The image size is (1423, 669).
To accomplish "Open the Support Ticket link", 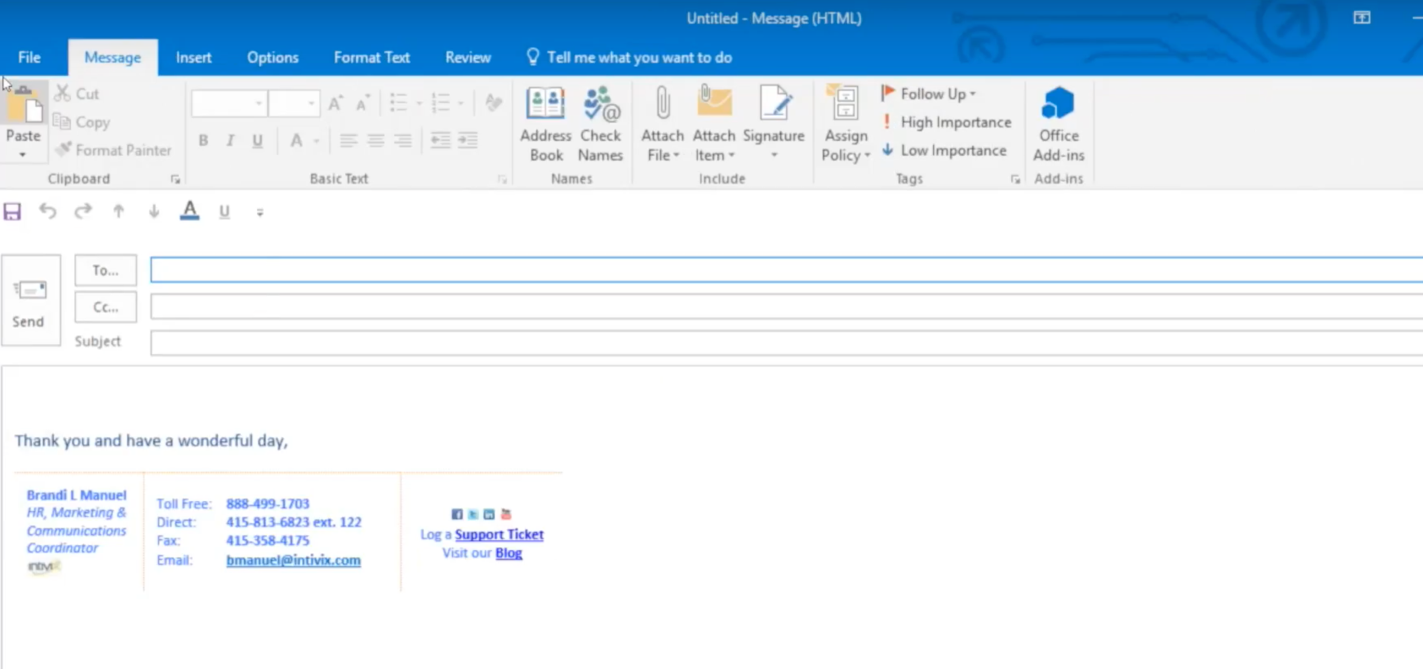I will click(498, 534).
